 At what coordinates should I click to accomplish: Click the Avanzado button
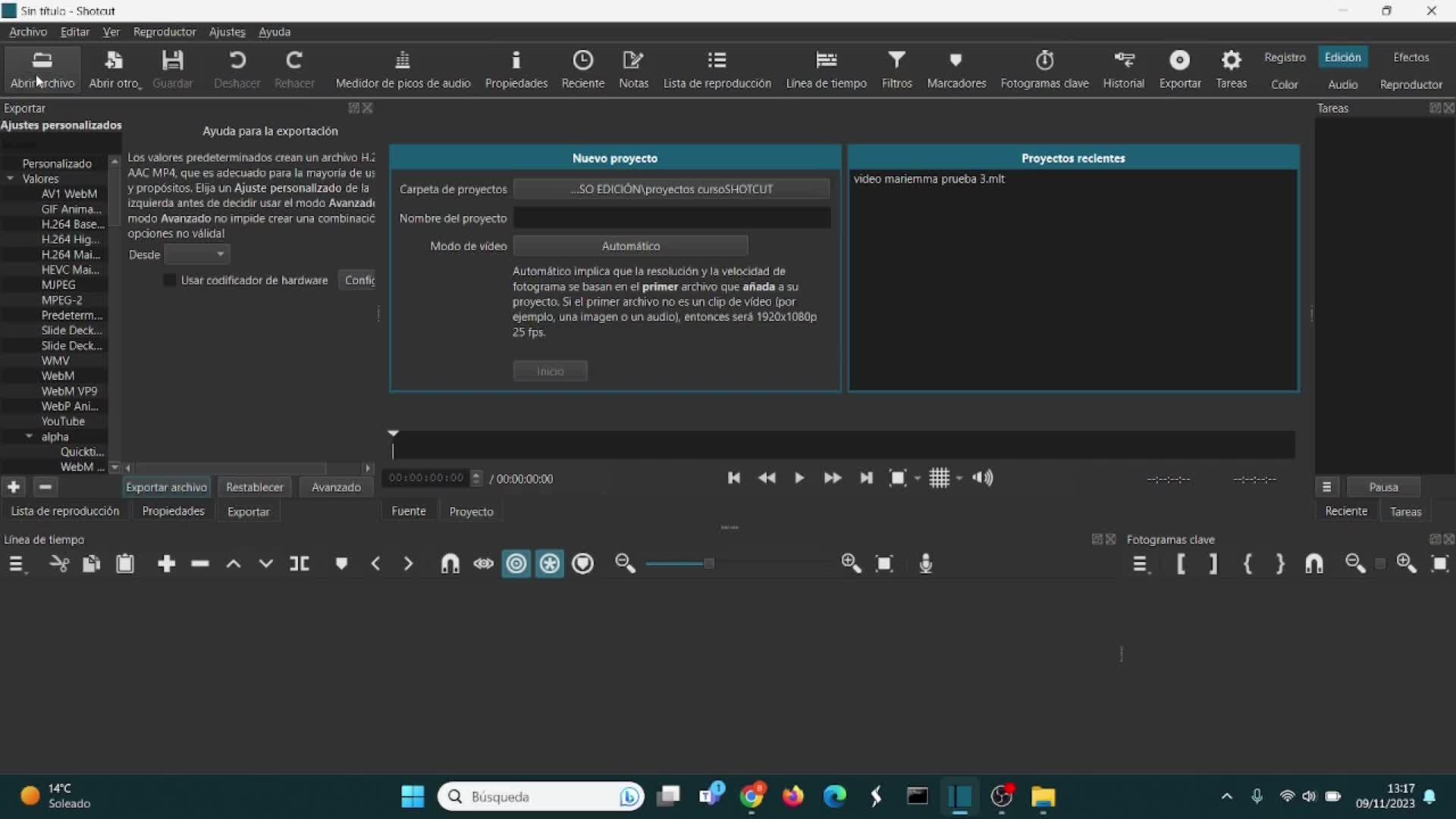click(x=336, y=487)
